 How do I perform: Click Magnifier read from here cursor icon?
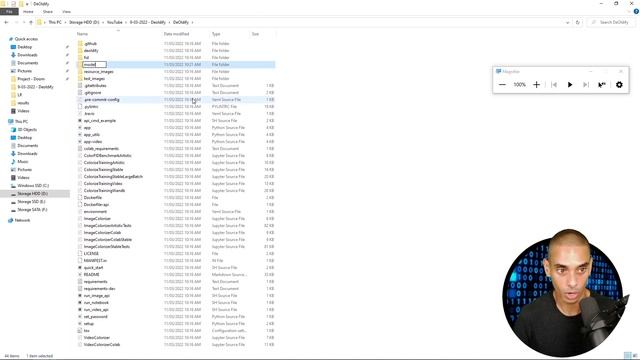click(602, 84)
